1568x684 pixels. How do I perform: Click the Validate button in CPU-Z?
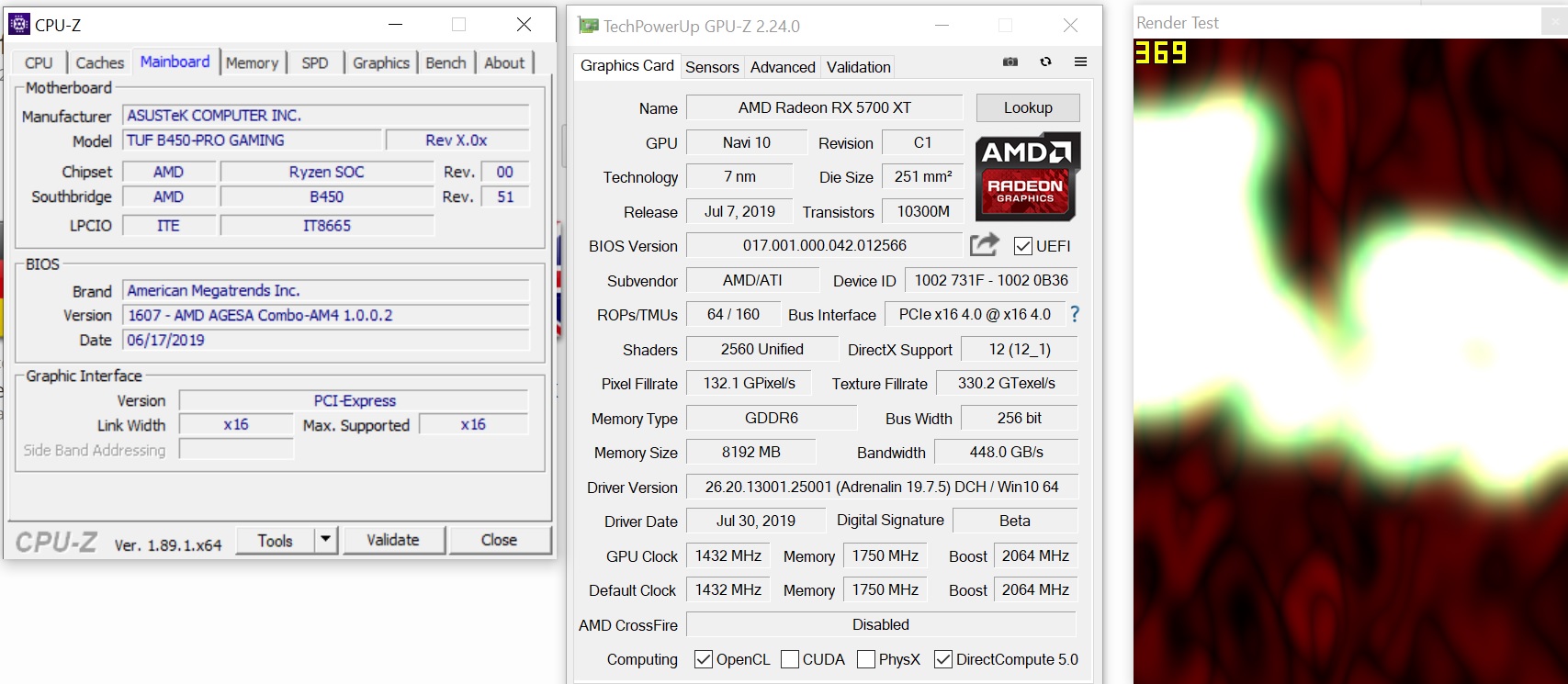pyautogui.click(x=393, y=540)
